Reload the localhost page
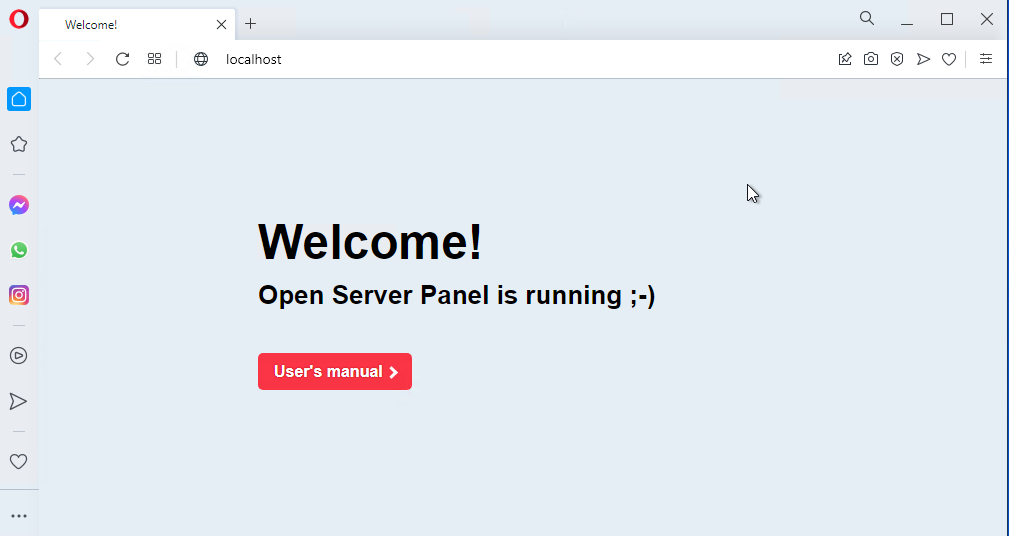 [x=122, y=59]
